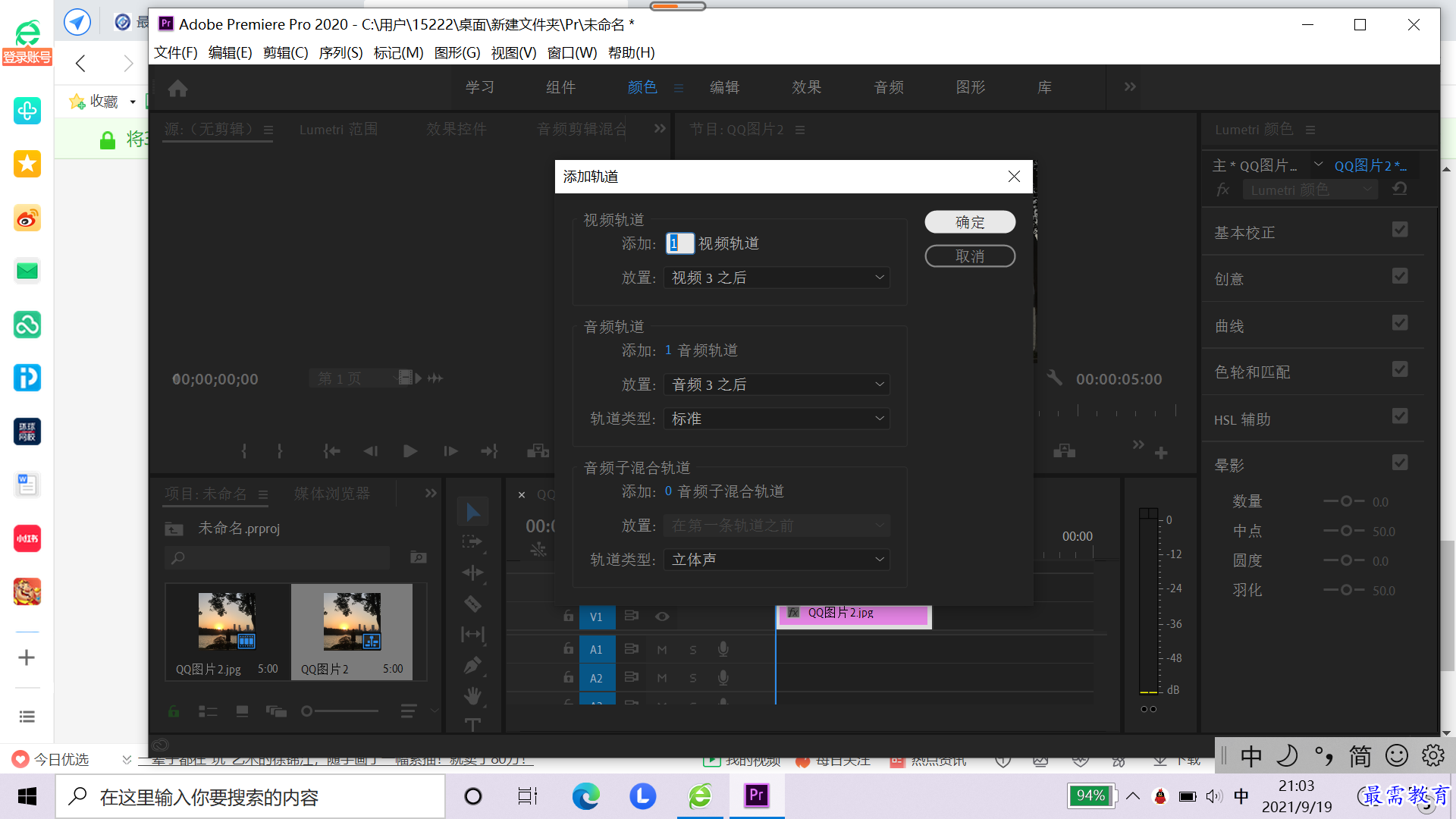Toggle the 曲线 checkbox
The height and width of the screenshot is (819, 1456).
[x=1400, y=323]
